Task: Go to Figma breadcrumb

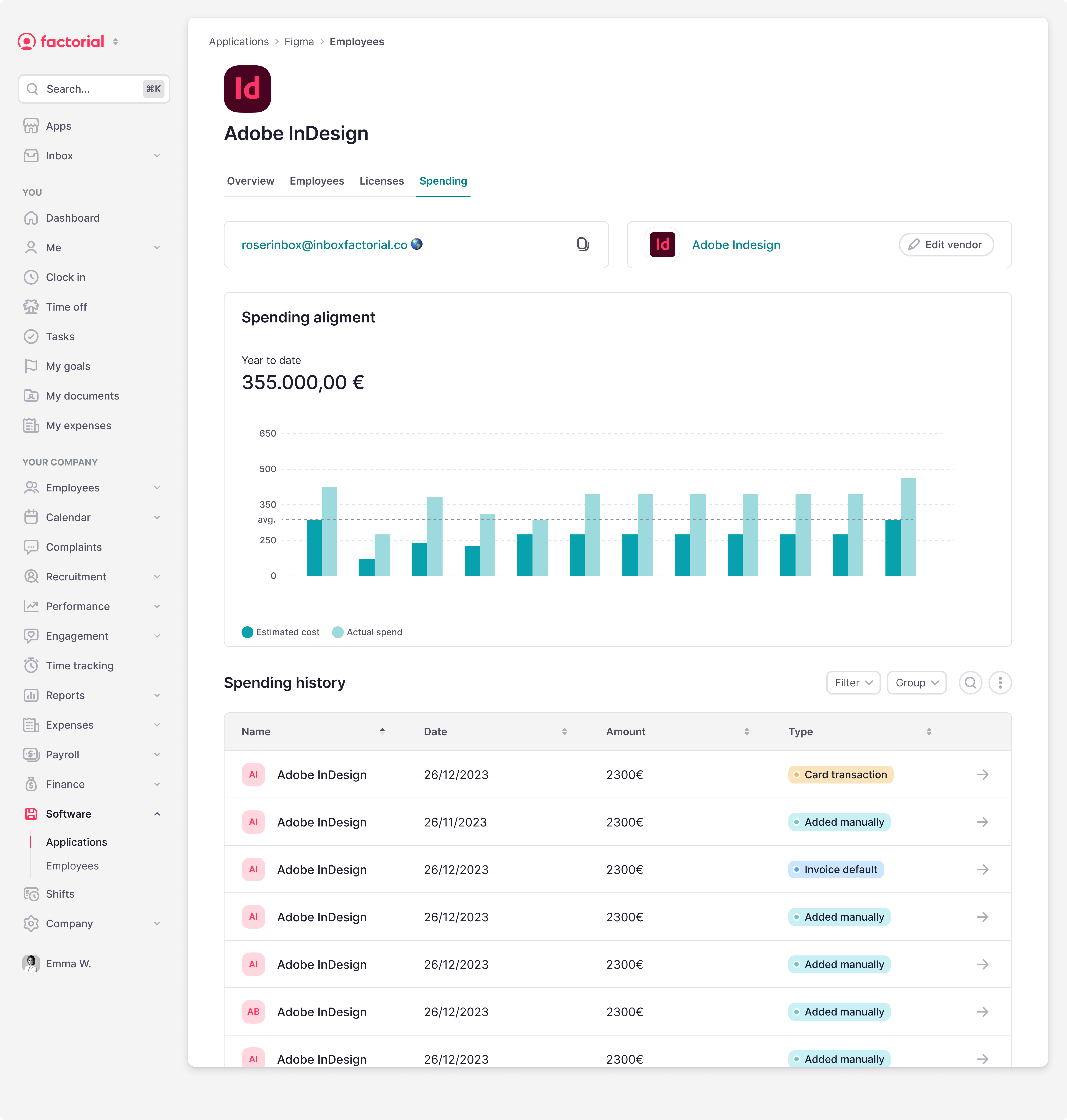Action: pos(299,42)
